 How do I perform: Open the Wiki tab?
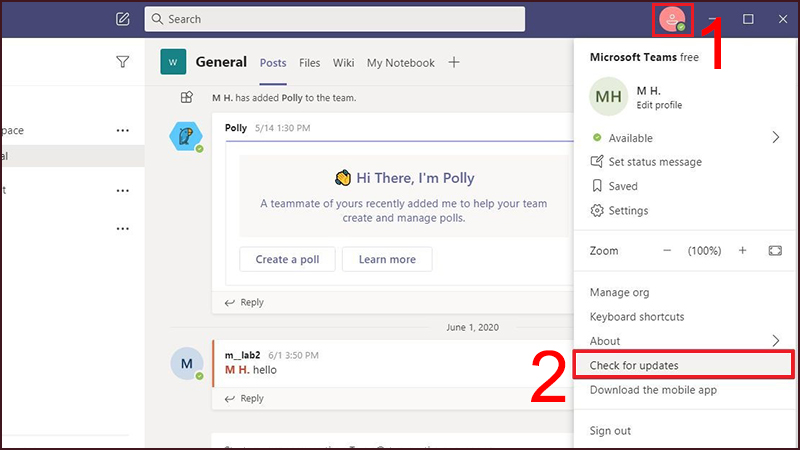point(343,63)
